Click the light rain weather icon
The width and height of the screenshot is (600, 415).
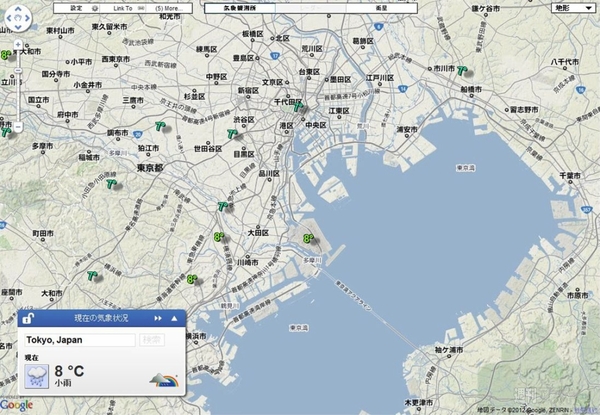click(x=37, y=376)
